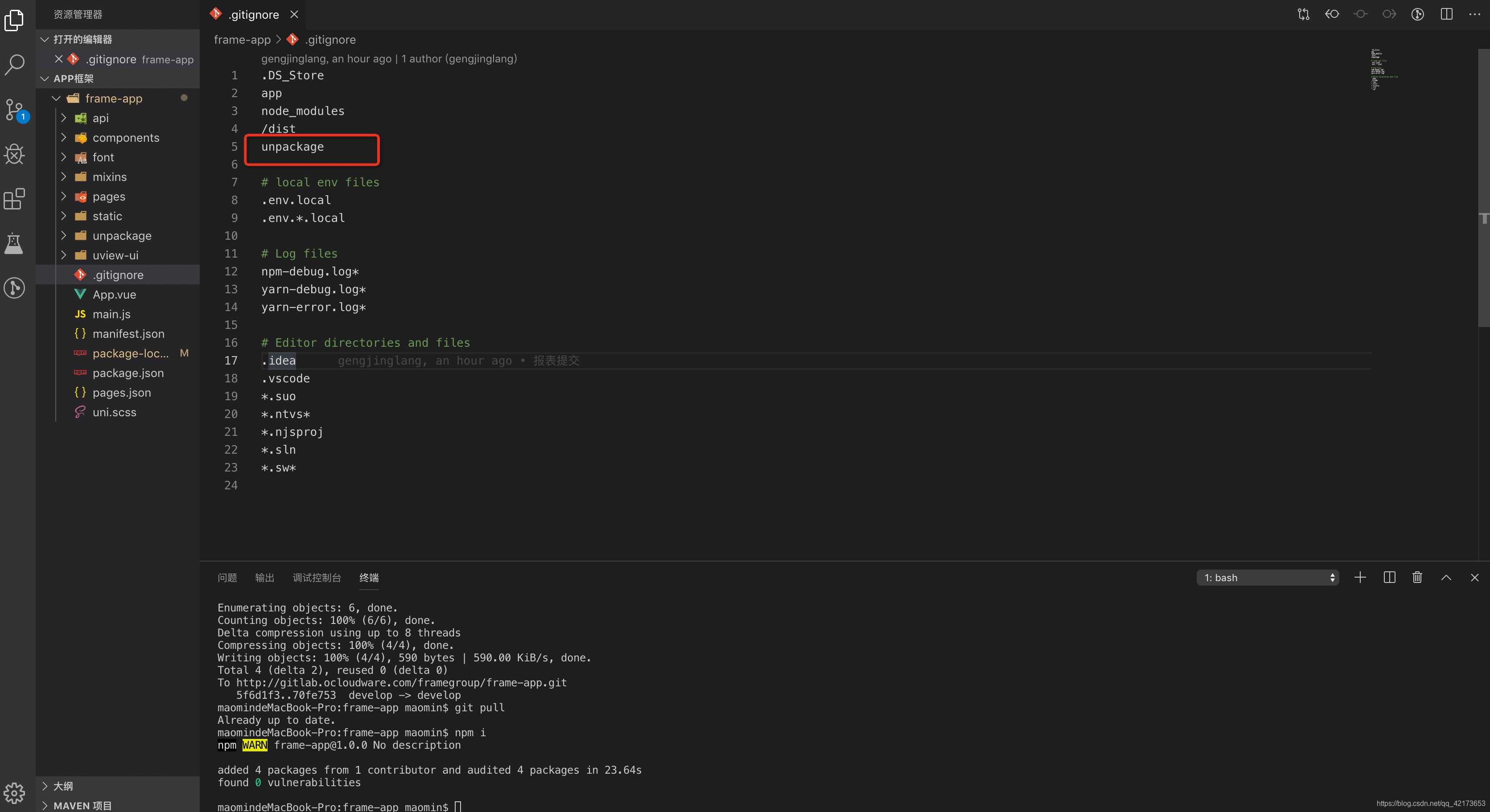
Task: Expand the components folder
Action: point(64,138)
